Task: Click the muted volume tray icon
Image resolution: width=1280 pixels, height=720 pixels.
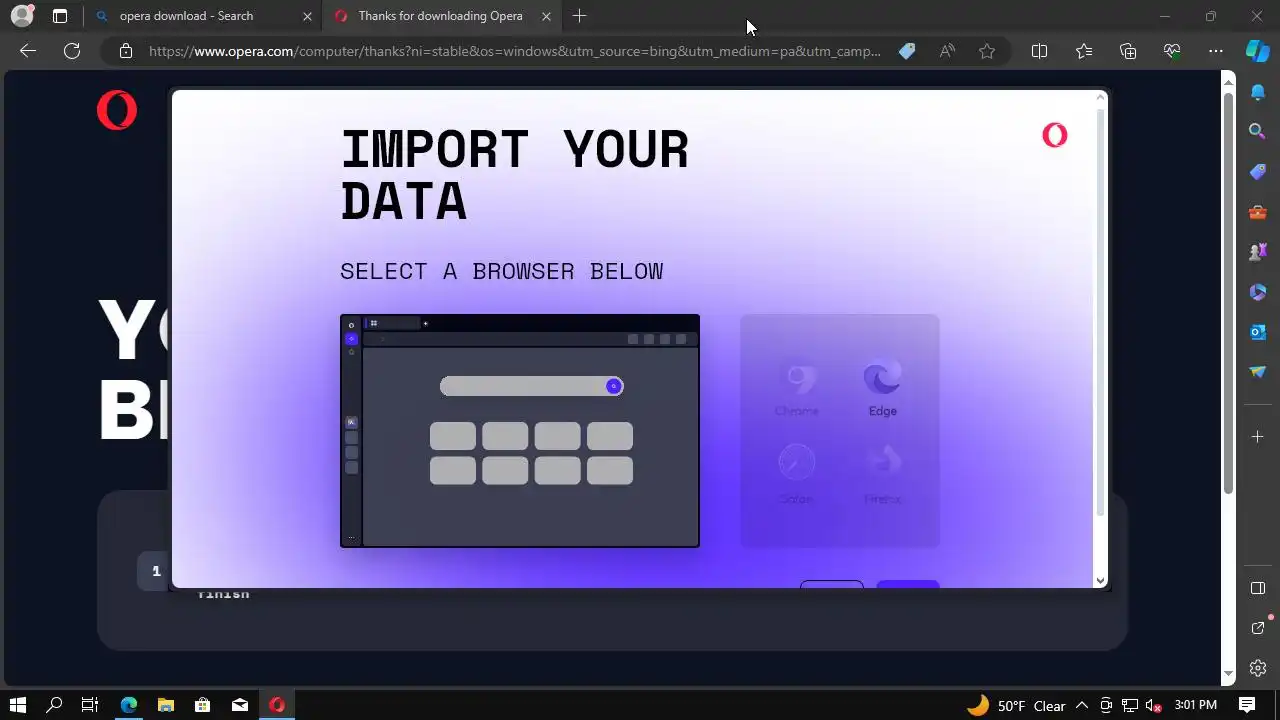Action: click(1153, 705)
